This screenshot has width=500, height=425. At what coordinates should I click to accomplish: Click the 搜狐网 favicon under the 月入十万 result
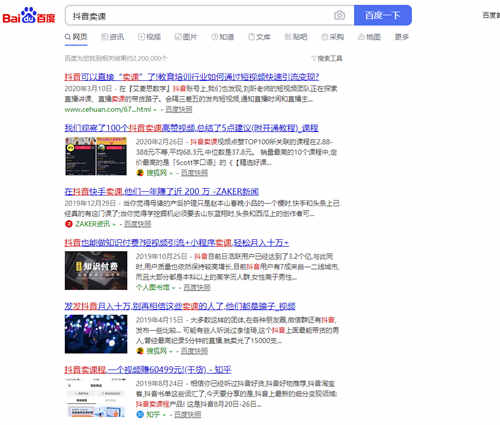(x=140, y=351)
